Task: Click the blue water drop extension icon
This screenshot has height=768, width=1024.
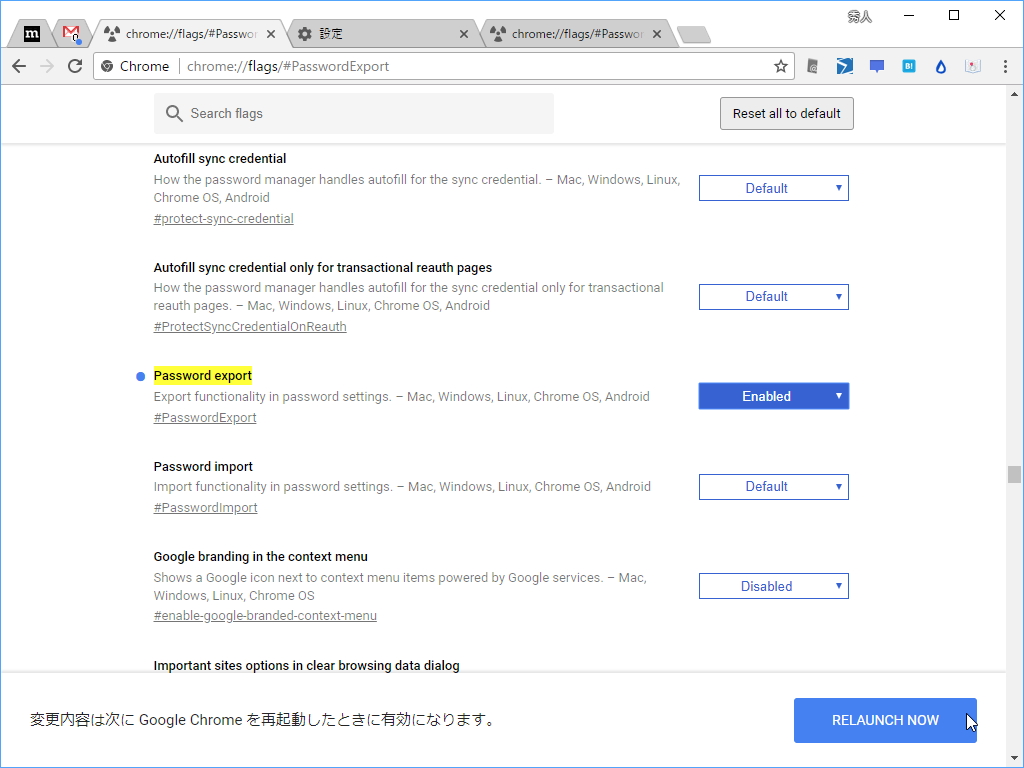Action: 941,66
